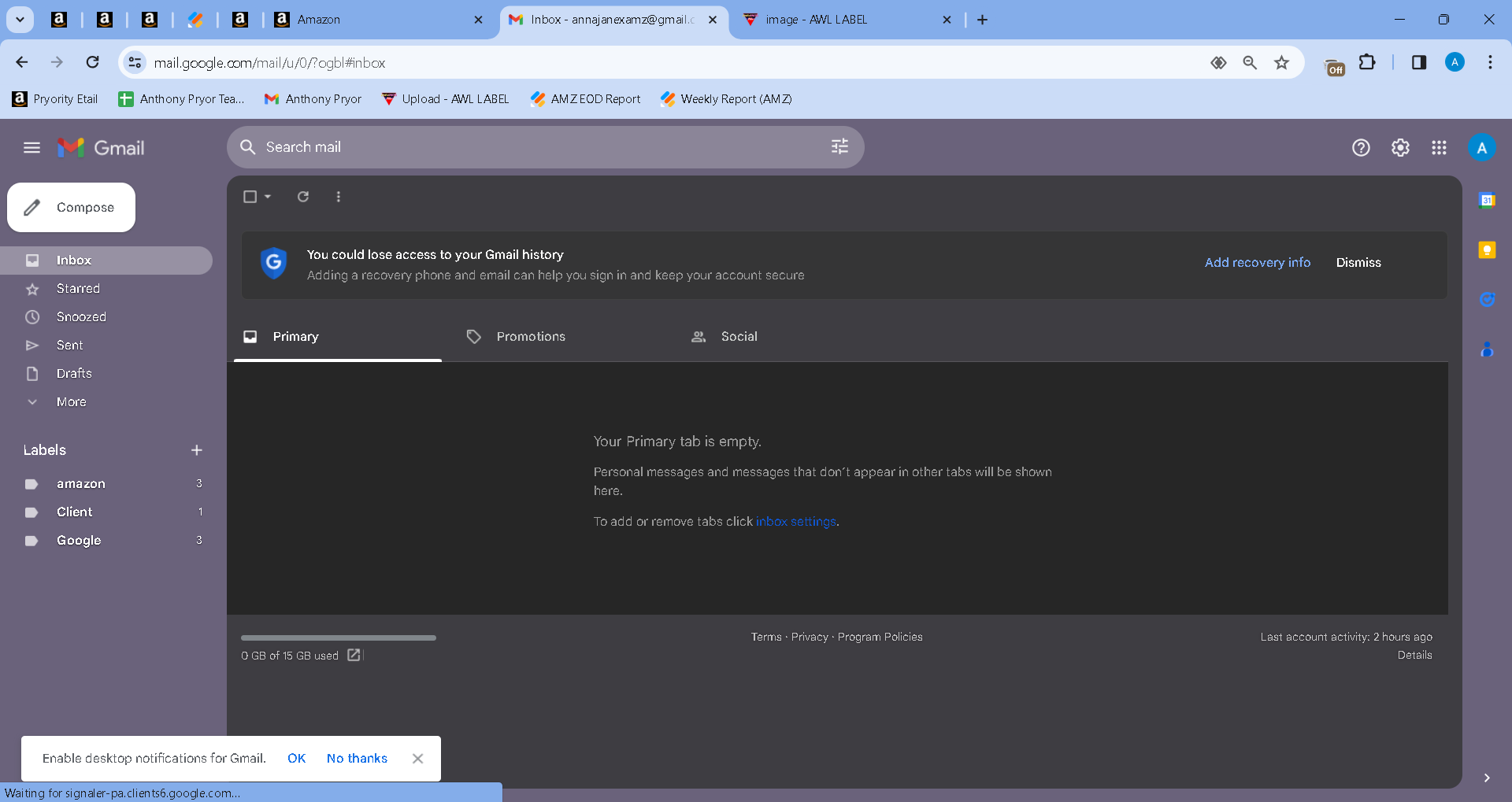
Task: Click the browser address bar URL
Action: point(269,63)
